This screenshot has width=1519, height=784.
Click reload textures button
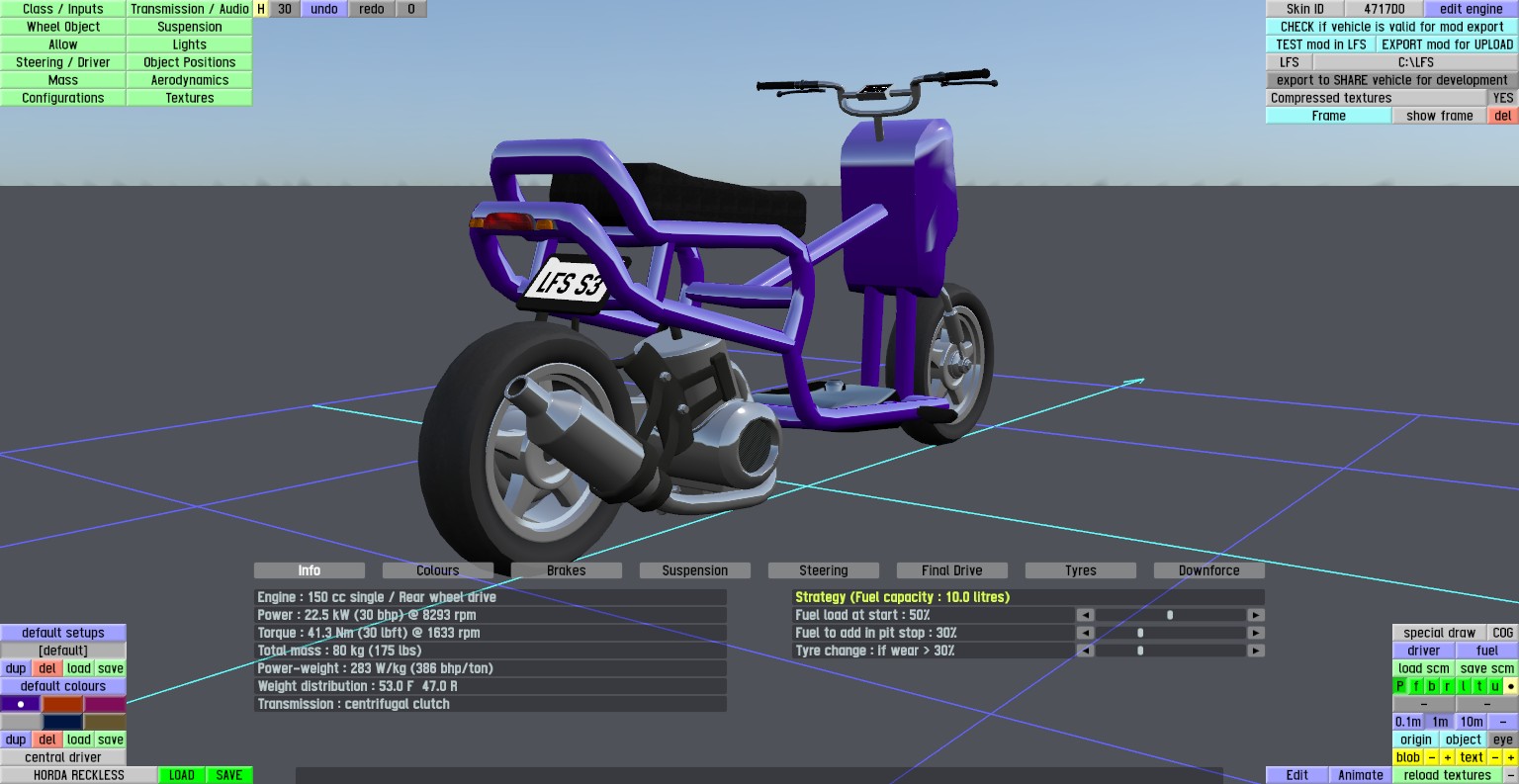(1448, 775)
